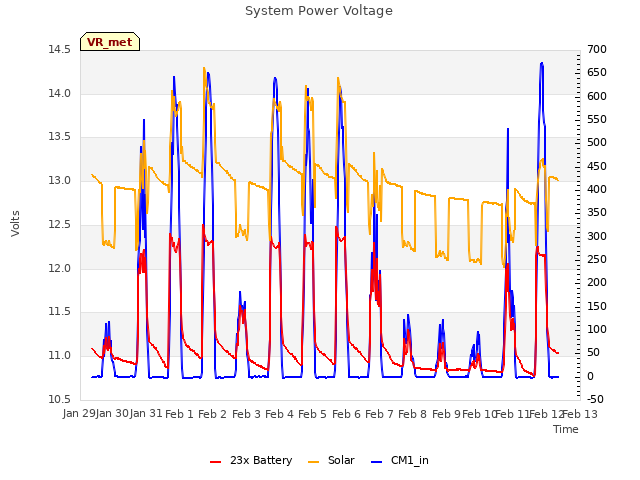Select the Solar legend entry
Viewport: 640px width, 480px height.
pos(331,460)
